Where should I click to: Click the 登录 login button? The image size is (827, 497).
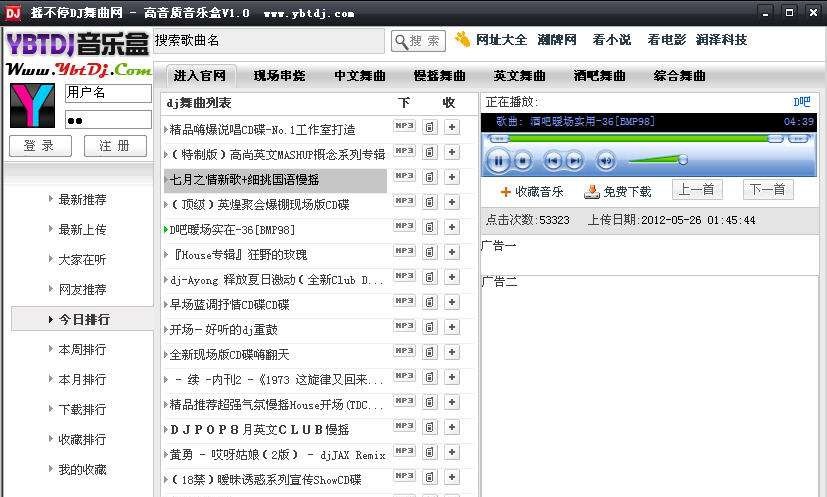click(x=40, y=146)
